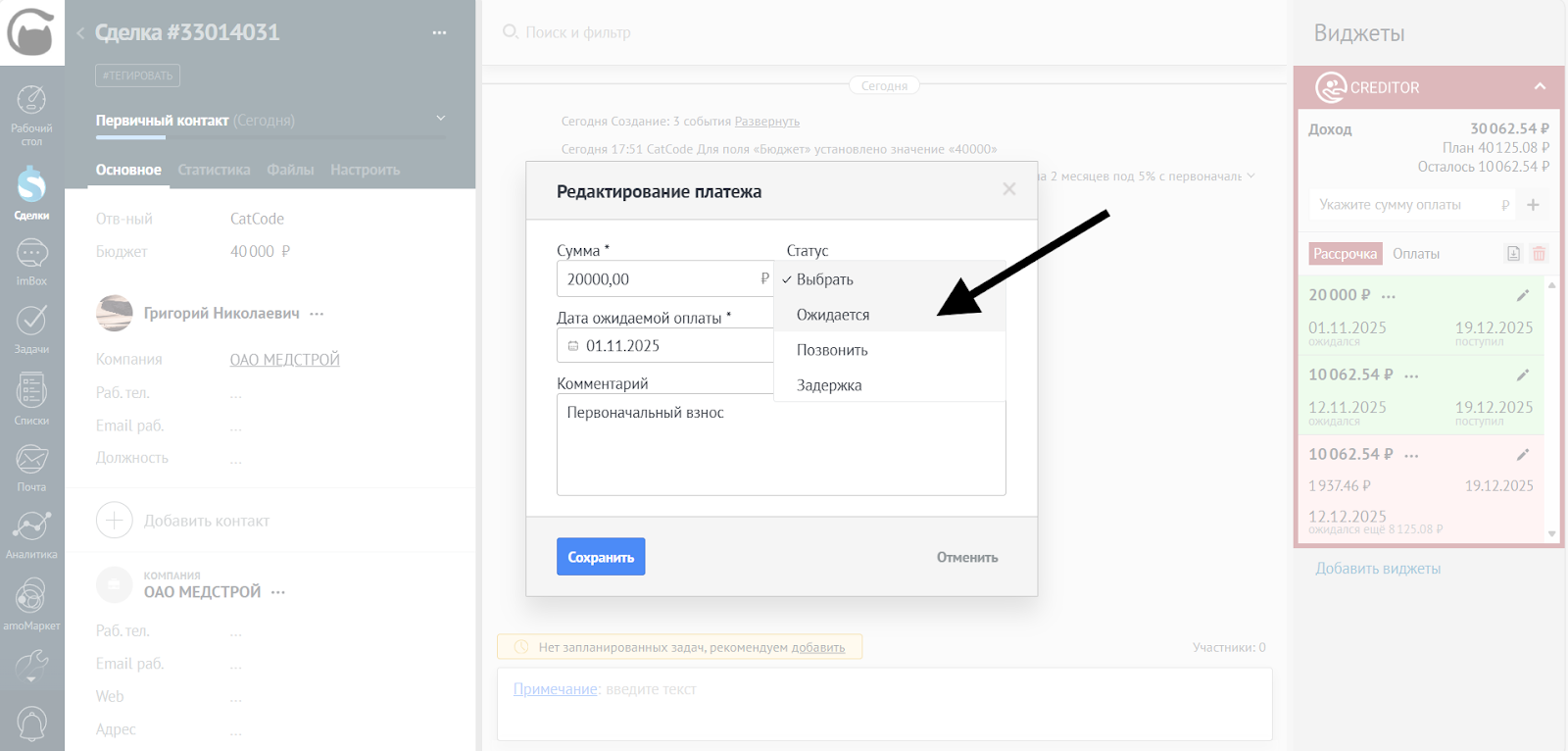The image size is (1568, 751).
Task: Close the Редактирование платежа dialog
Action: click(x=1008, y=189)
